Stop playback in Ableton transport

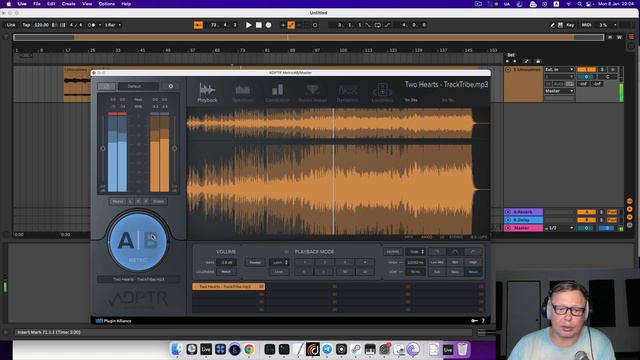coord(258,25)
